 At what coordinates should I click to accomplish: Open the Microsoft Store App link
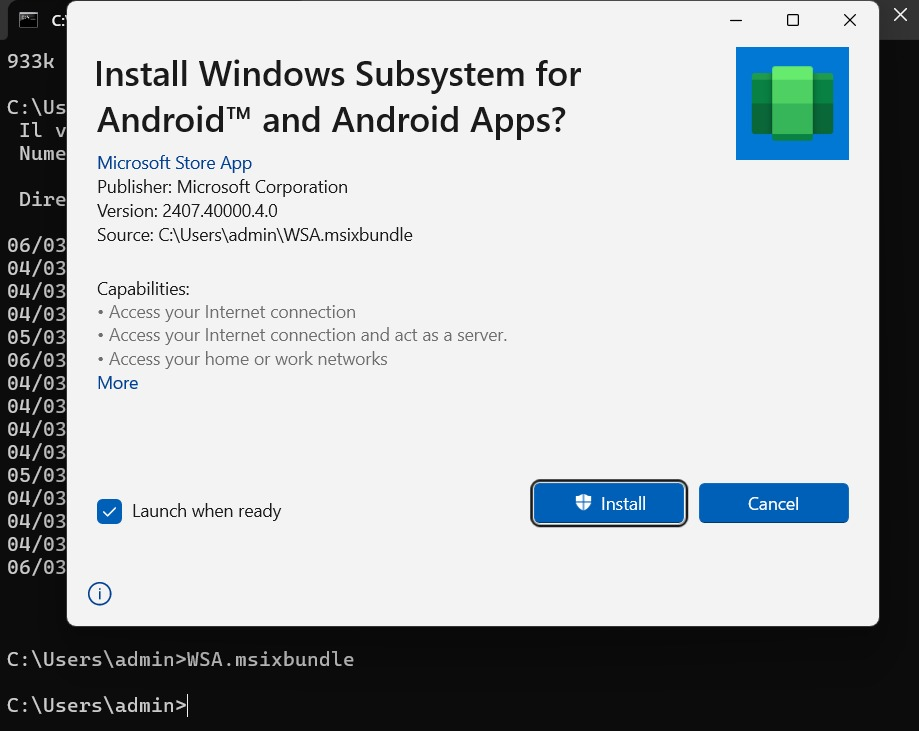(x=174, y=163)
